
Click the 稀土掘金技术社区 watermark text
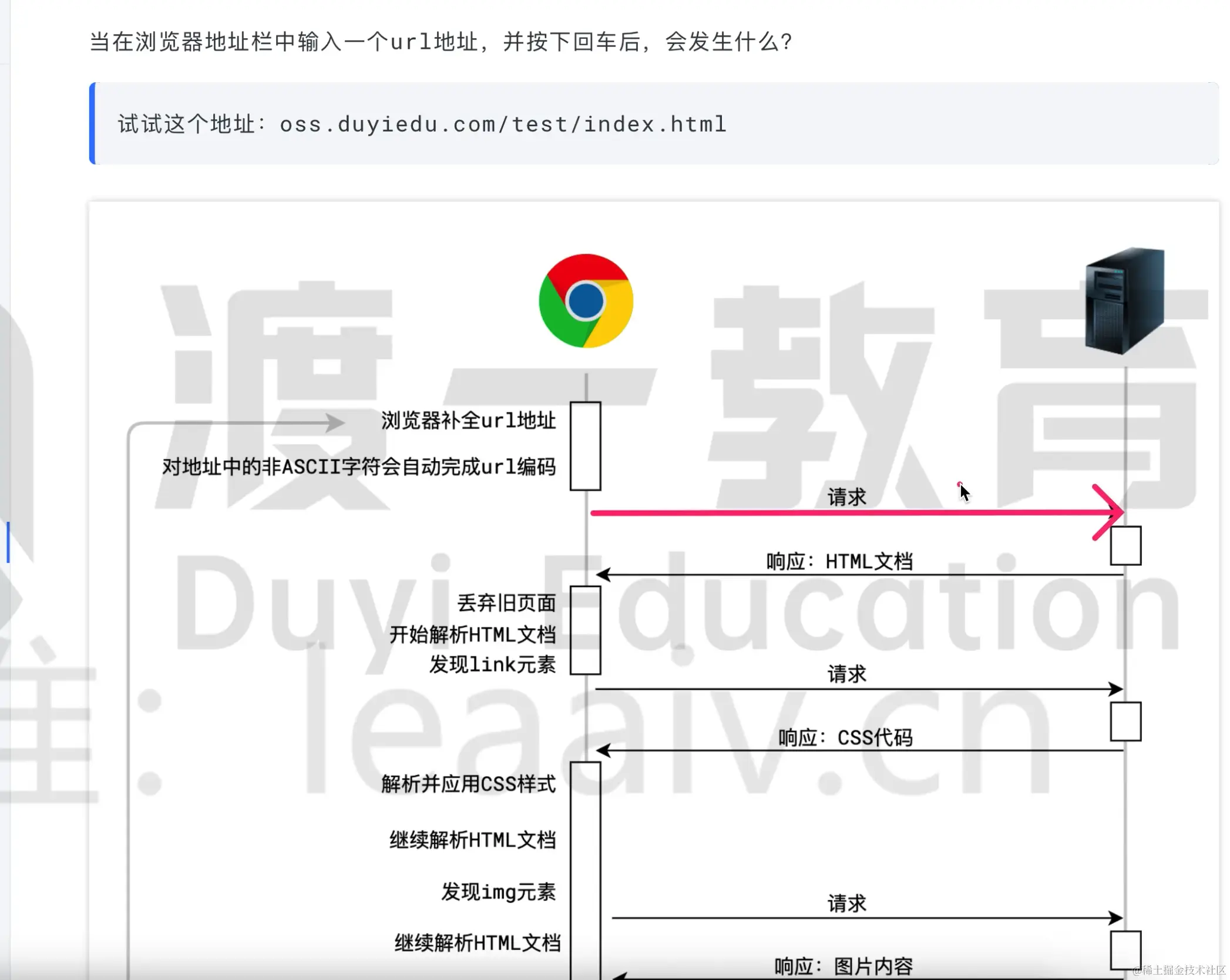tap(1178, 970)
